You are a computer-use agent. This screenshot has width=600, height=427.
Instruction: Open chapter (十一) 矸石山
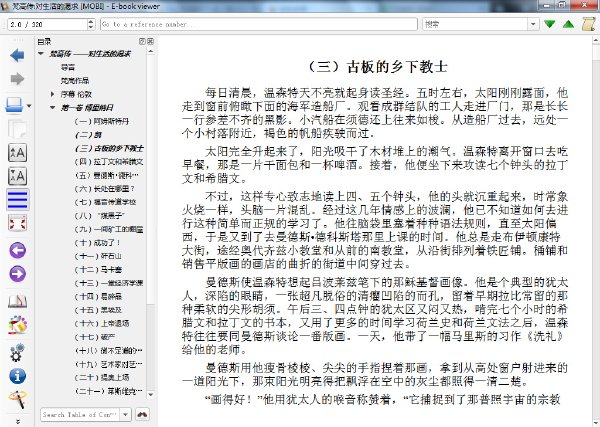(x=98, y=256)
